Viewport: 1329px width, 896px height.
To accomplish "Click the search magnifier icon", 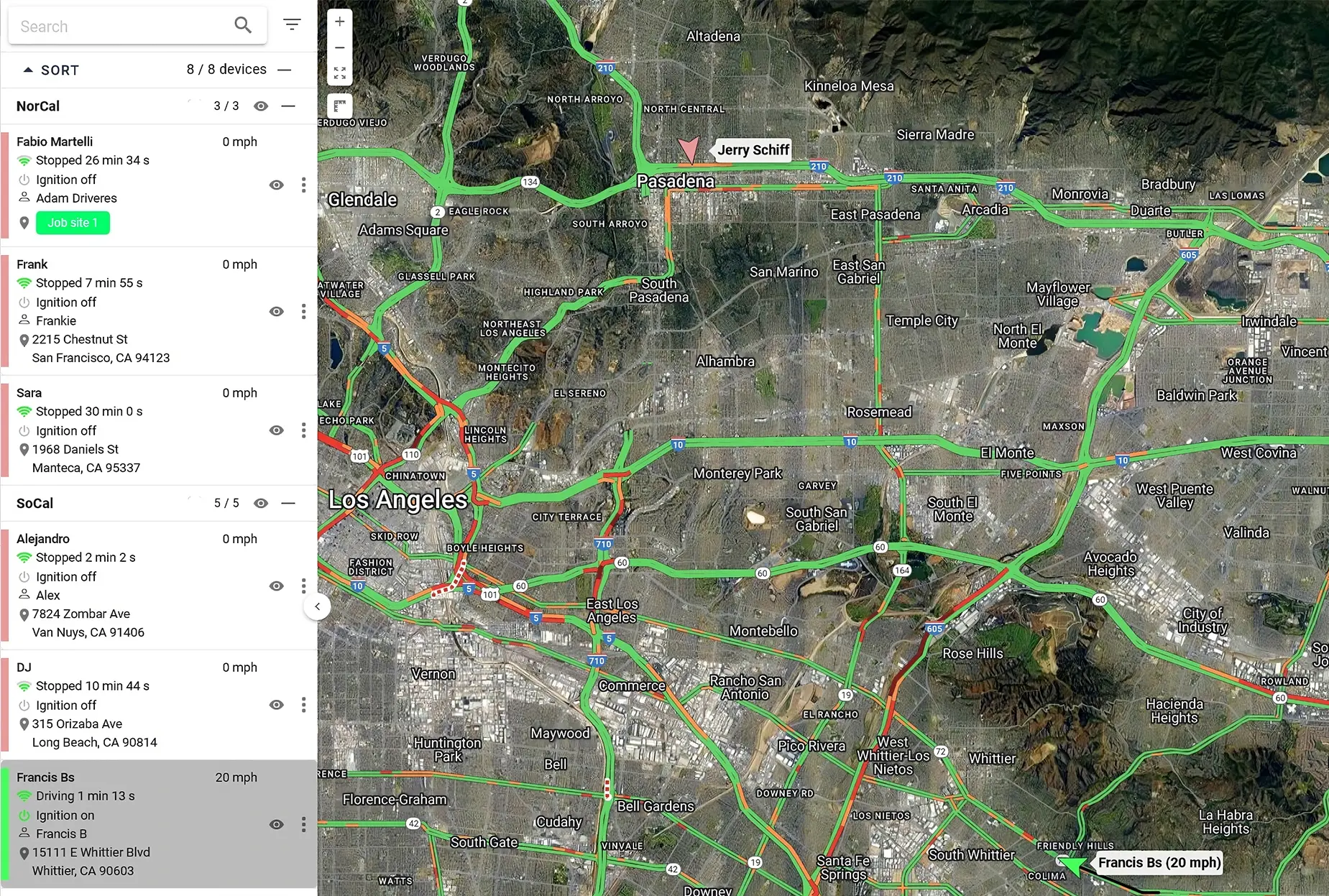I will point(242,24).
